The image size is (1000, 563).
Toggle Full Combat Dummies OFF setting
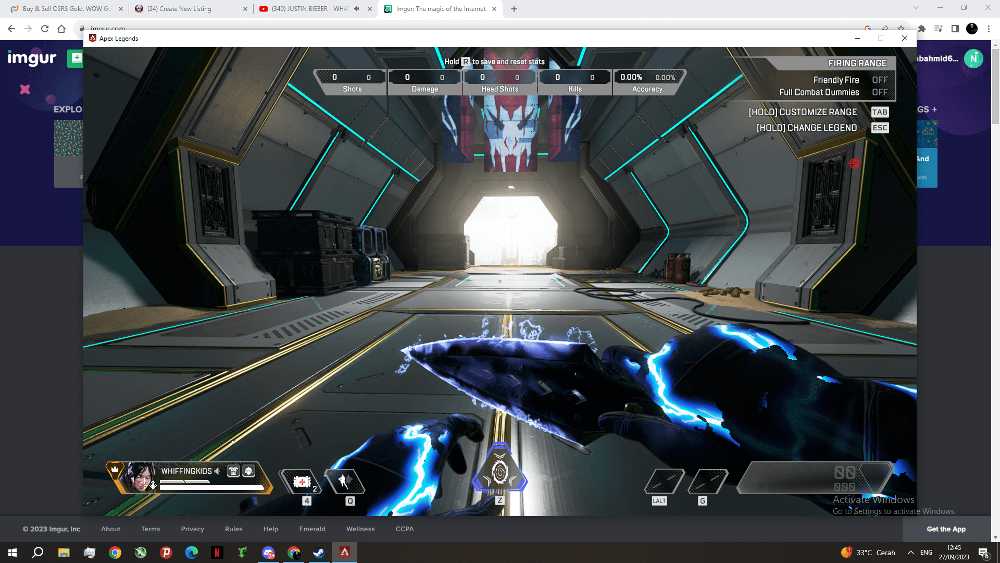(879, 92)
